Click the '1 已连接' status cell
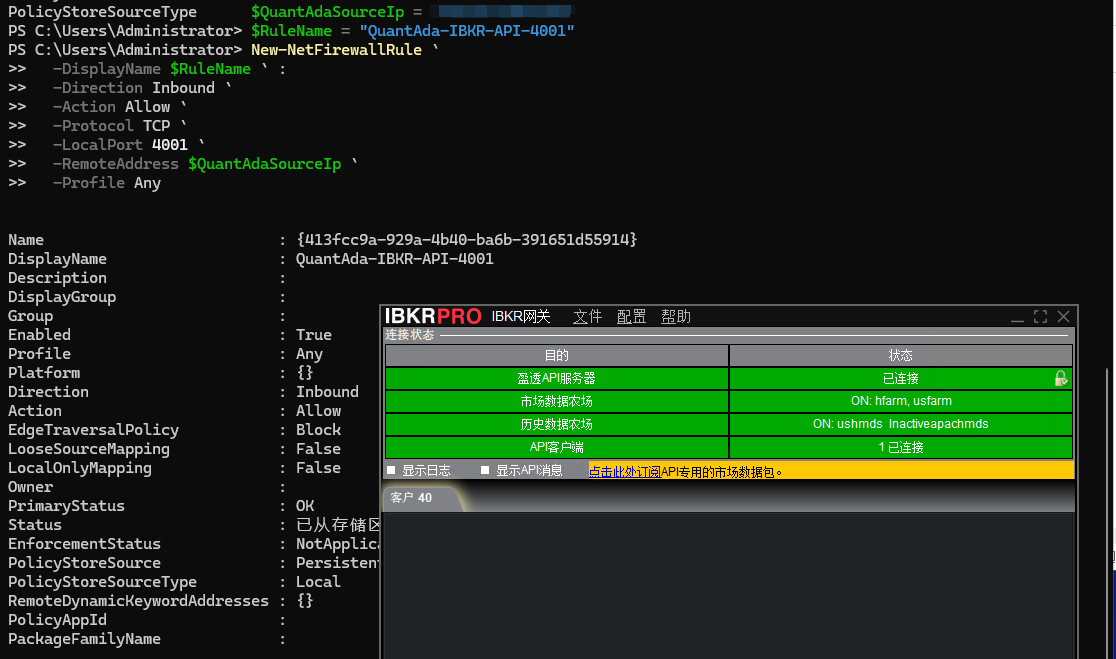This screenshot has width=1116, height=659. pyautogui.click(x=900, y=447)
